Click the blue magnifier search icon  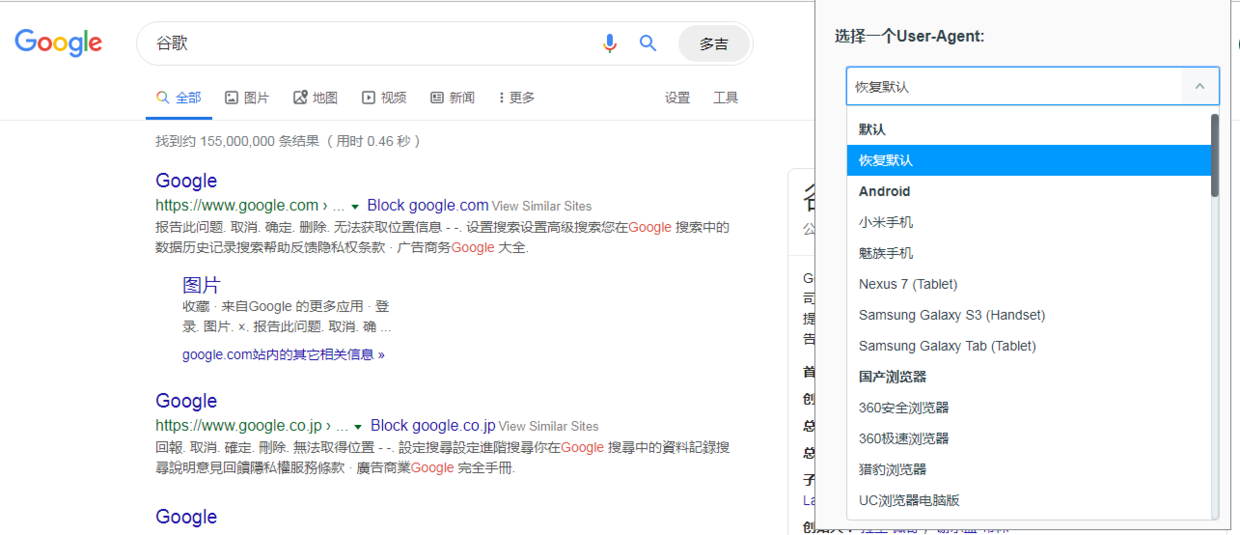pos(648,43)
